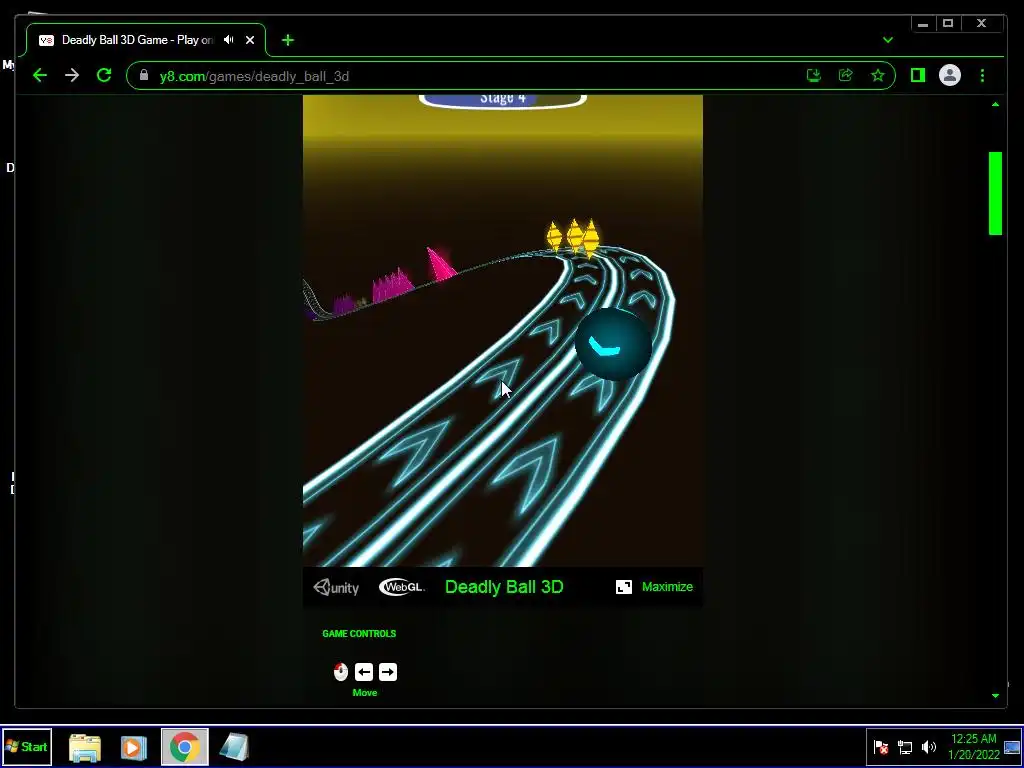Click the Action Center flag tray icon

(x=881, y=747)
